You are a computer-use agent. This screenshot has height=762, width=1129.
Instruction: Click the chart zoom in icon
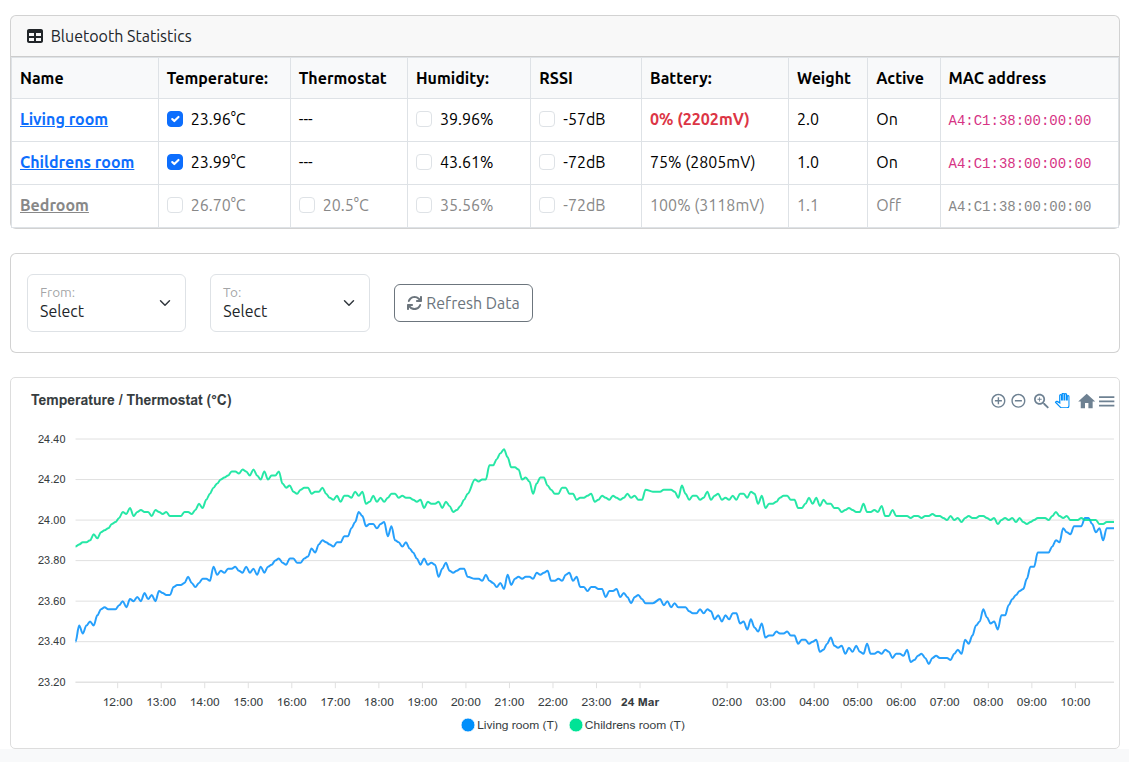pyautogui.click(x=998, y=401)
